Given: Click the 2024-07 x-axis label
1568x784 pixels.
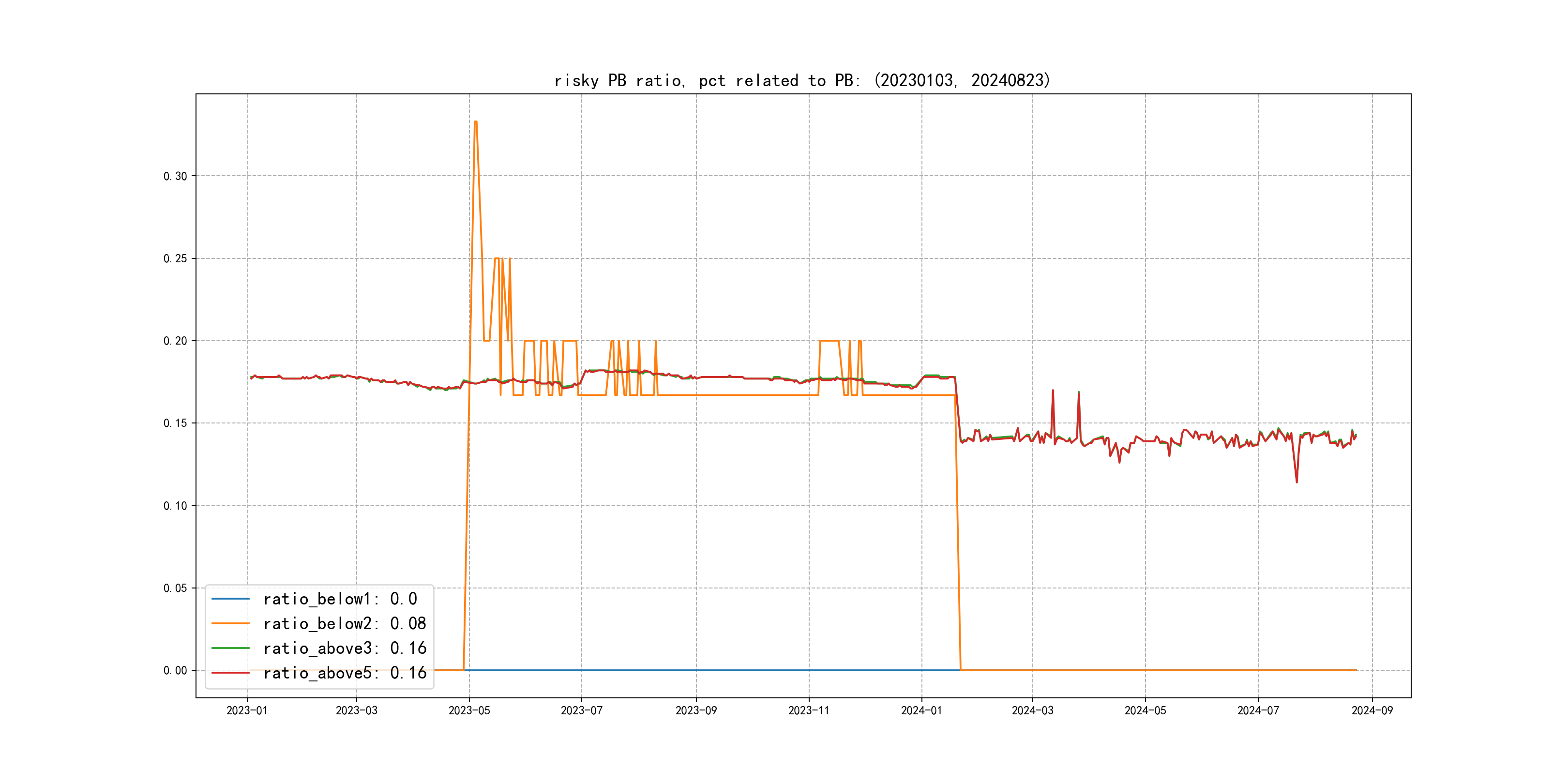Looking at the screenshot, I should point(1258,710).
